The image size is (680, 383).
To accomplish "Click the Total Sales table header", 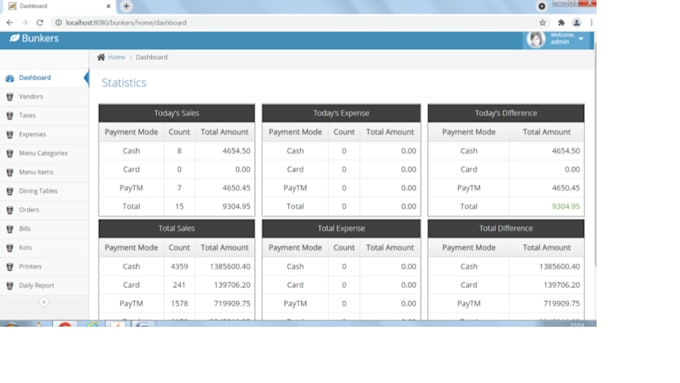I will click(x=177, y=229).
